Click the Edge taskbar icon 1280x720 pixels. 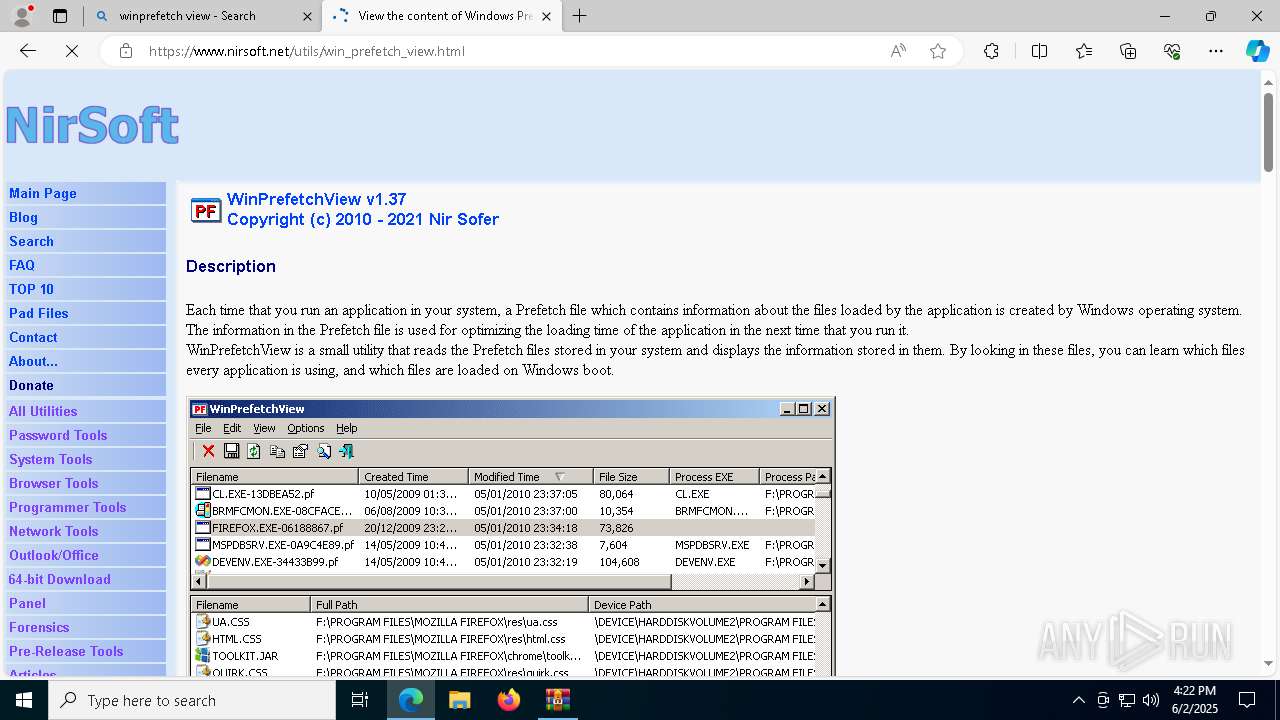pos(411,700)
